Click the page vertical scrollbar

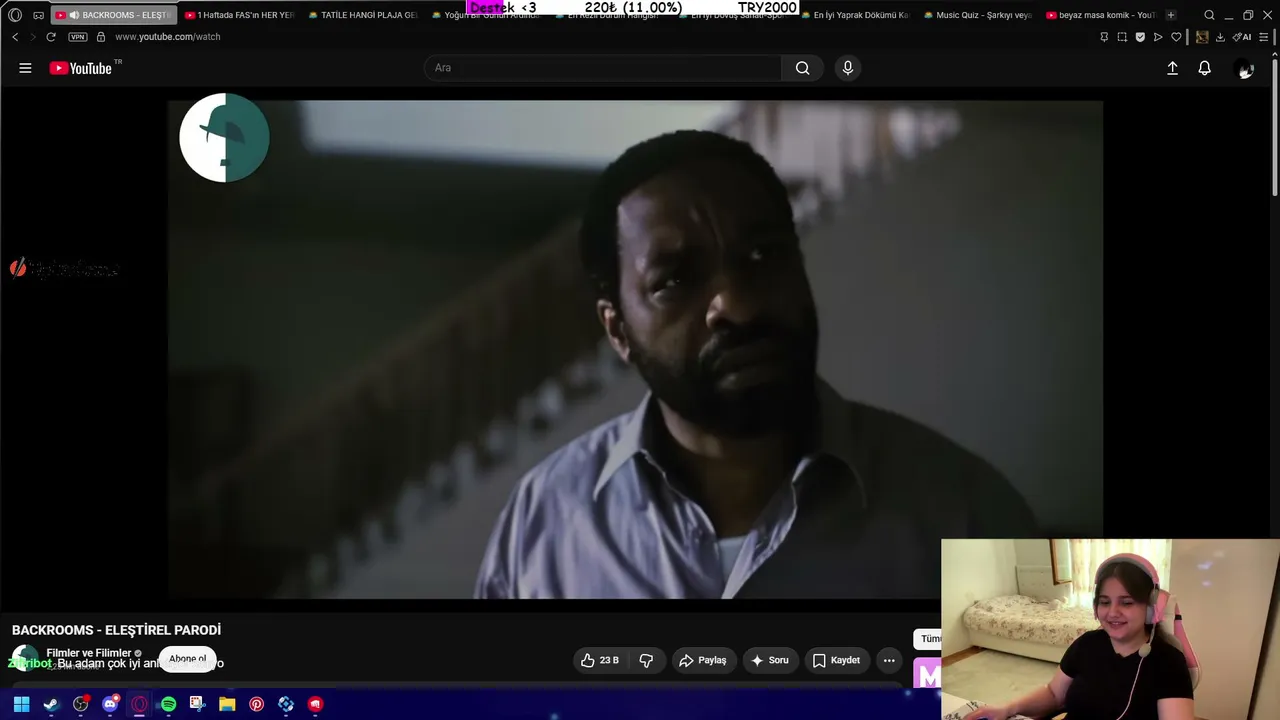coord(1274,125)
